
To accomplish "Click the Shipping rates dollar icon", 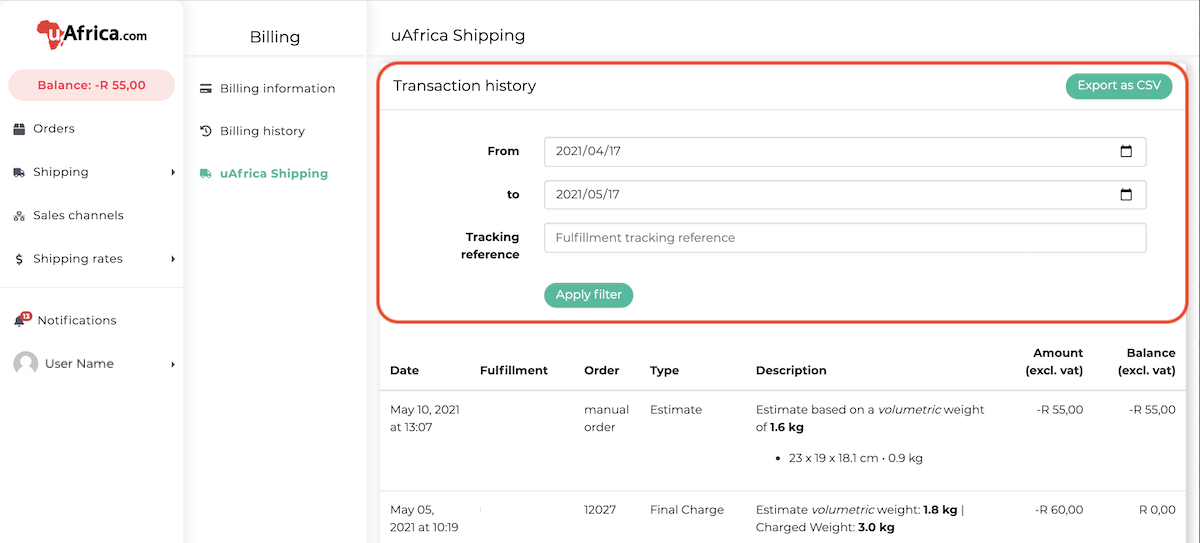I will (x=19, y=259).
